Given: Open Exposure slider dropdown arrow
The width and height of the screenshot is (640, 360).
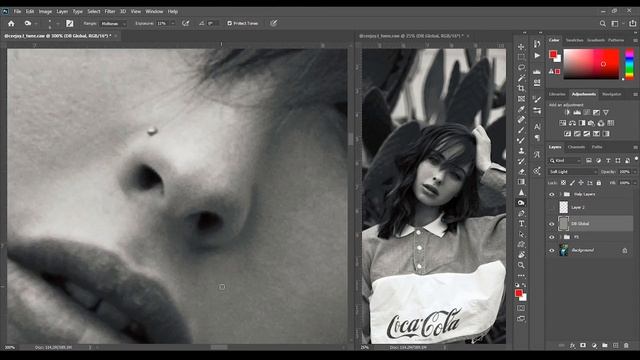Looking at the screenshot, I should pyautogui.click(x=173, y=24).
